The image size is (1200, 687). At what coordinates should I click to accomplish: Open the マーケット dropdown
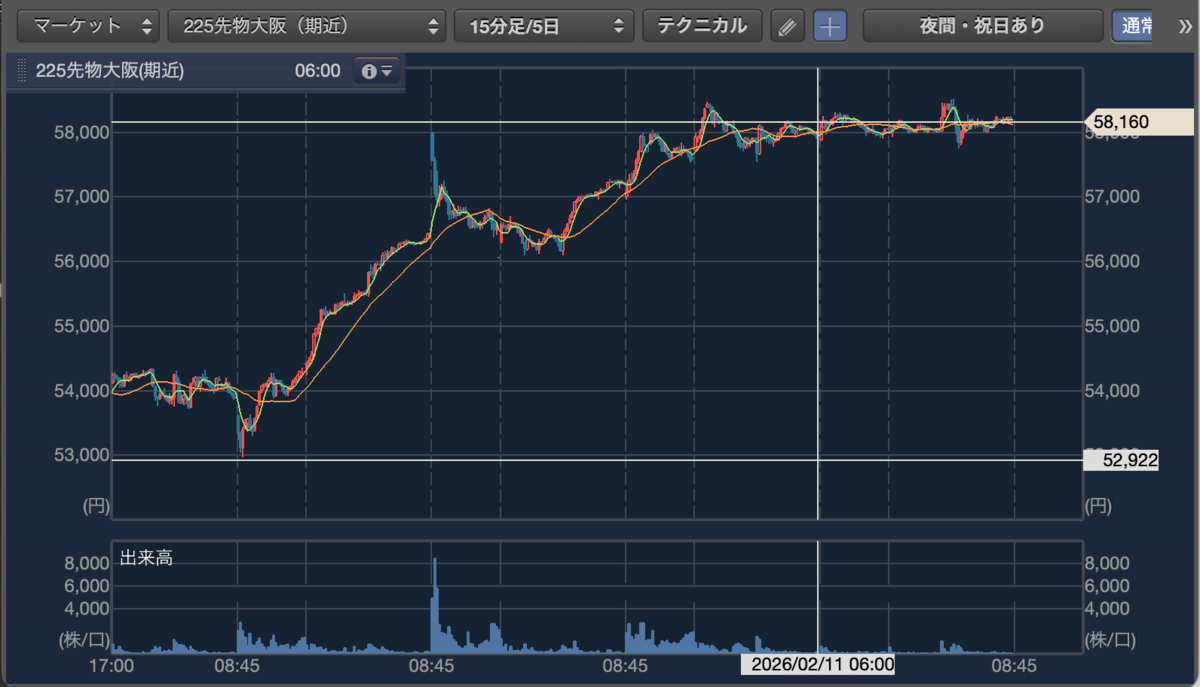pyautogui.click(x=88, y=26)
